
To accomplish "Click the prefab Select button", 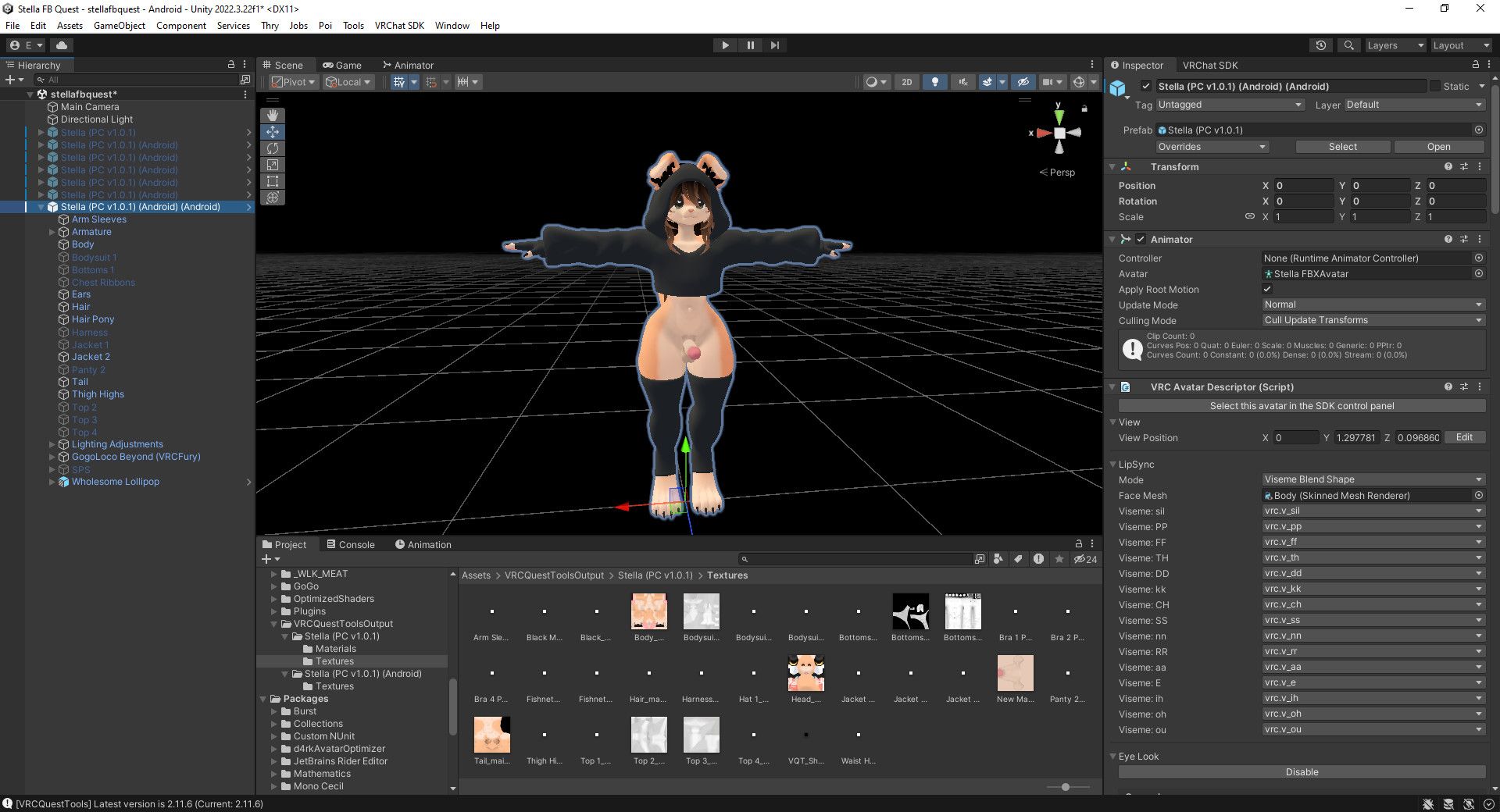I will [x=1343, y=147].
